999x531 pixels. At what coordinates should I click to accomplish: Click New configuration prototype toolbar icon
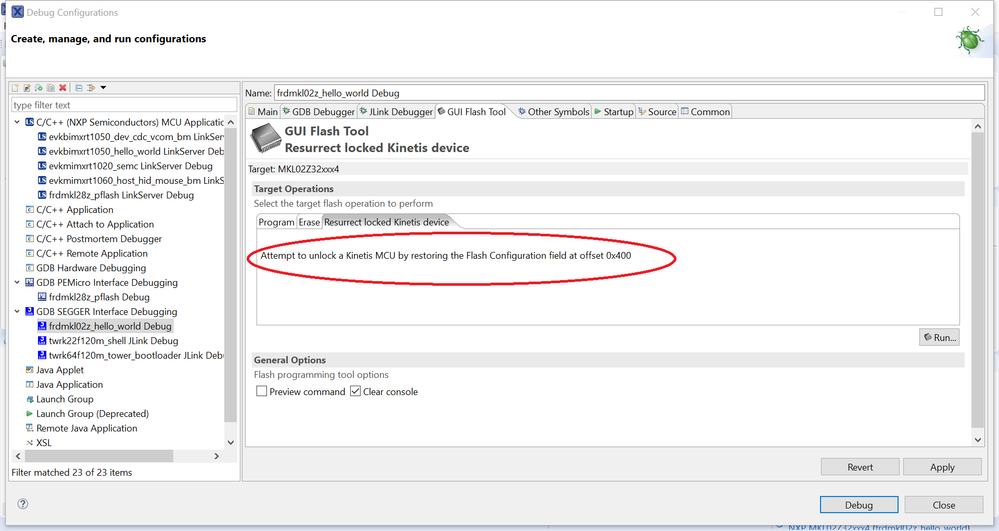(27, 88)
